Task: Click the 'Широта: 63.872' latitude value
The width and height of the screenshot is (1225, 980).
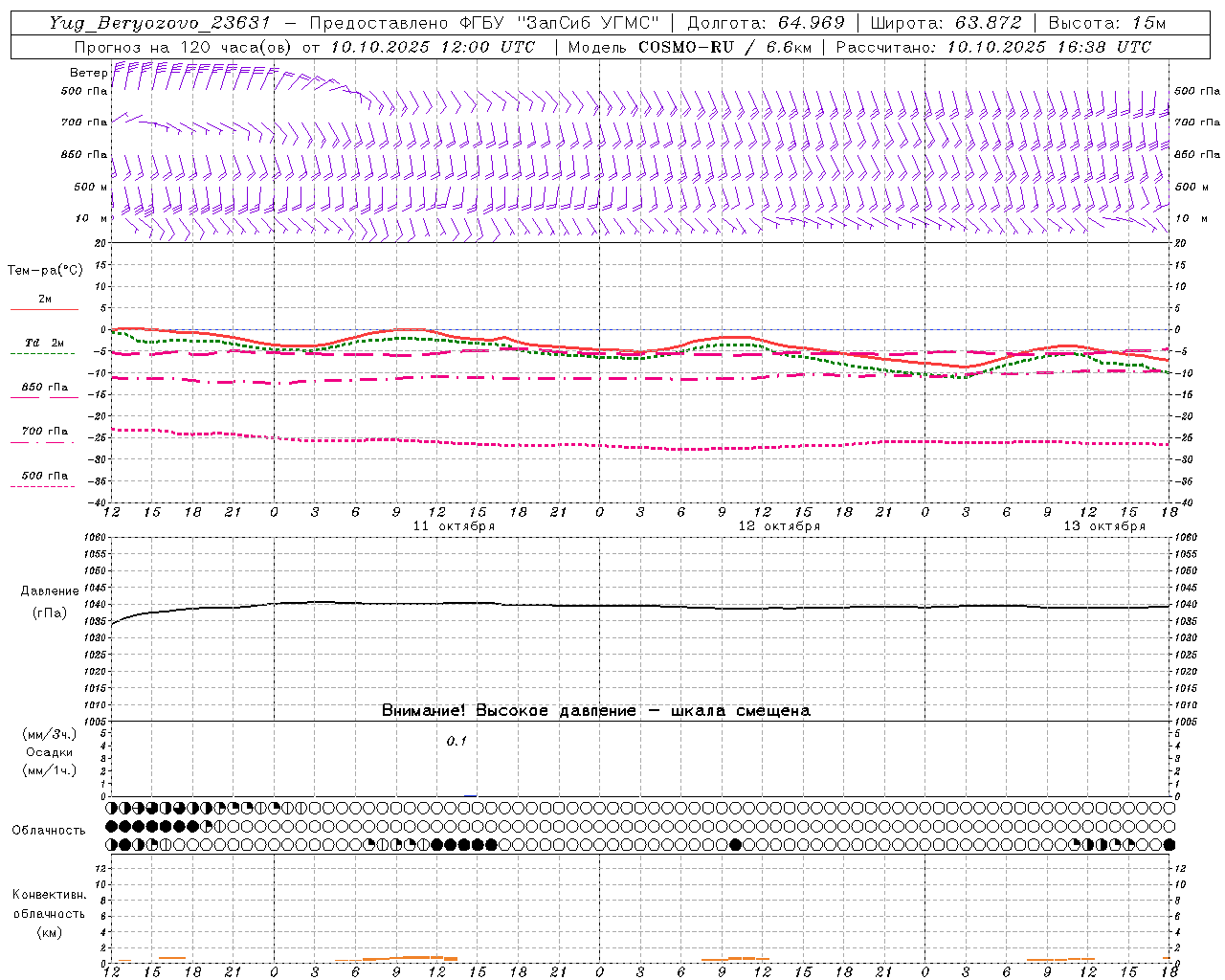Action: [x=947, y=23]
